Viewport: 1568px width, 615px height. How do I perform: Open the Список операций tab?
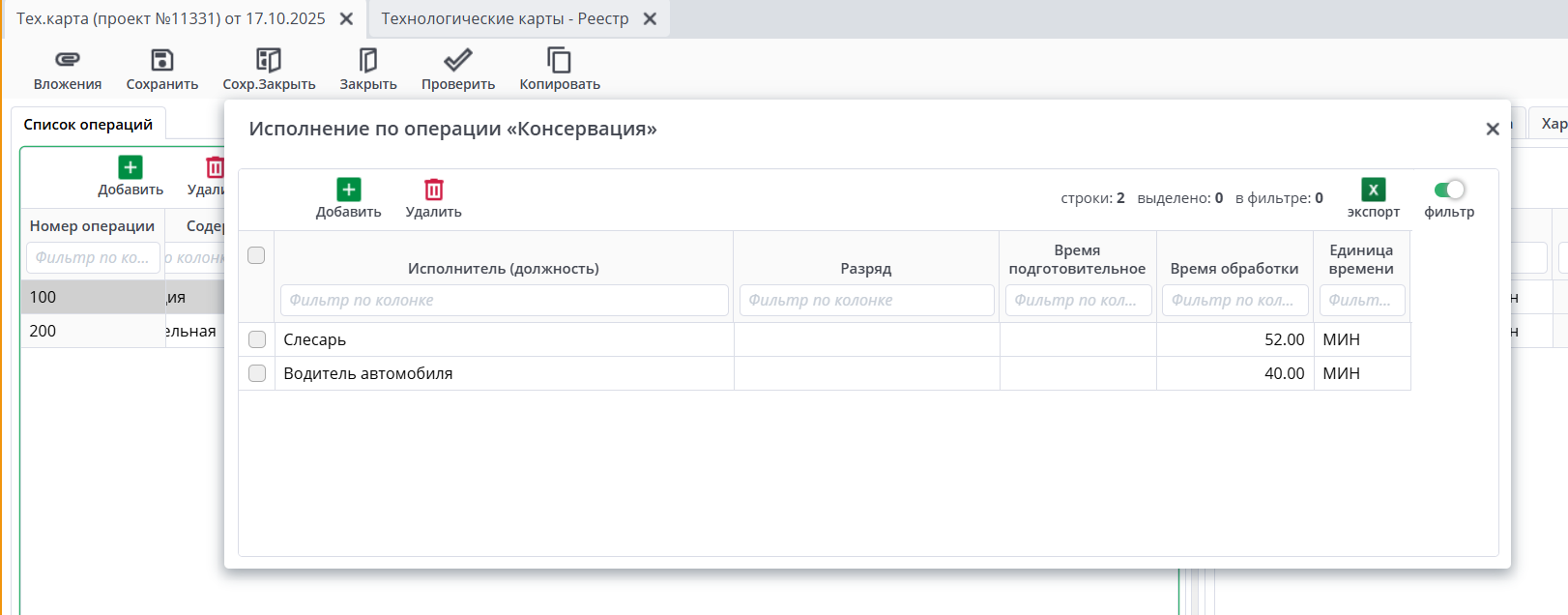(x=88, y=125)
